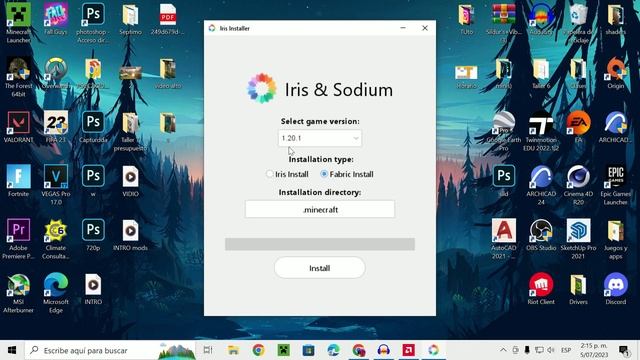Open Juegos y apps folder

pyautogui.click(x=616, y=239)
